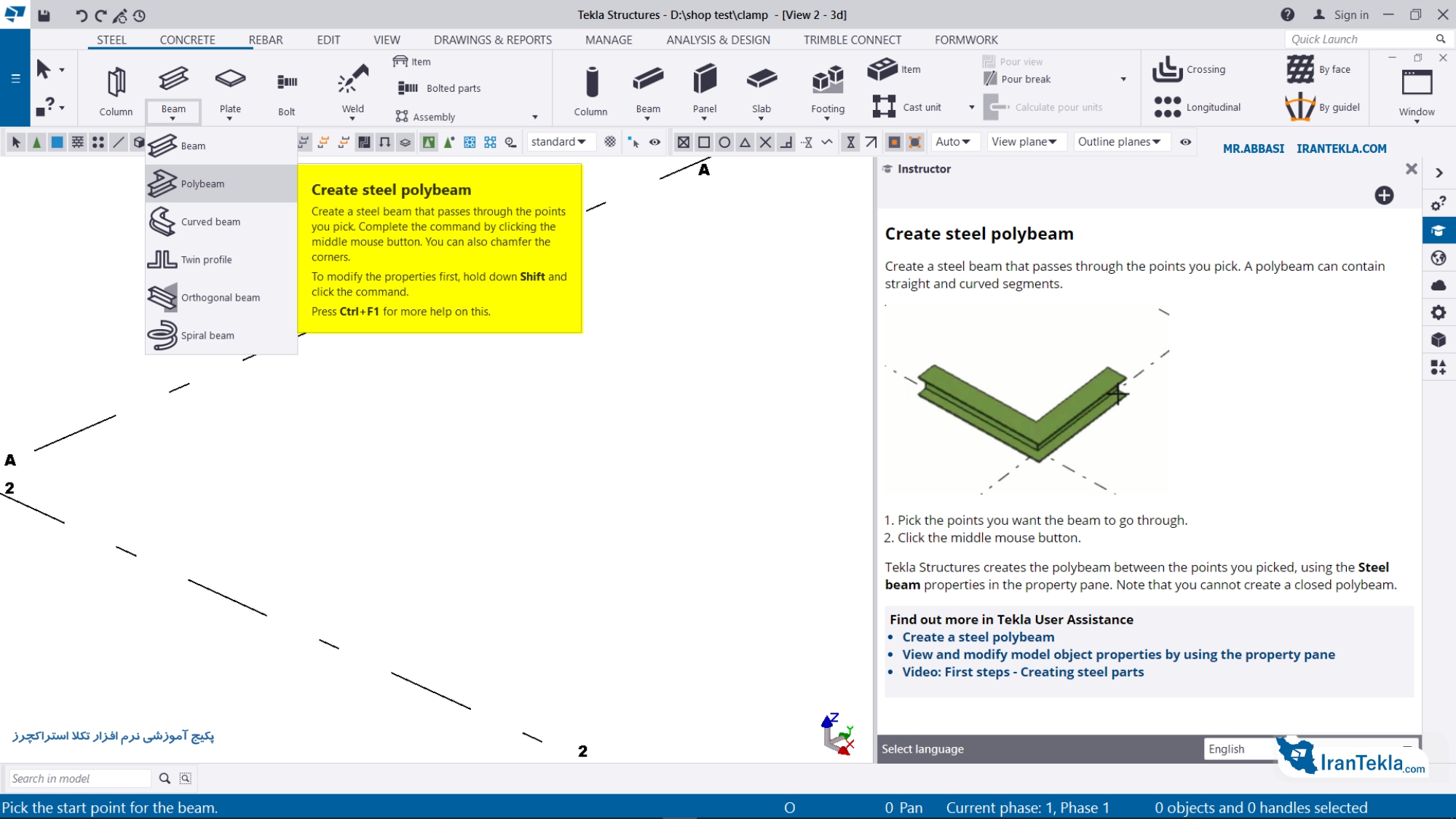
Task: Open the CONCRETE ribbon tab
Action: [x=187, y=40]
